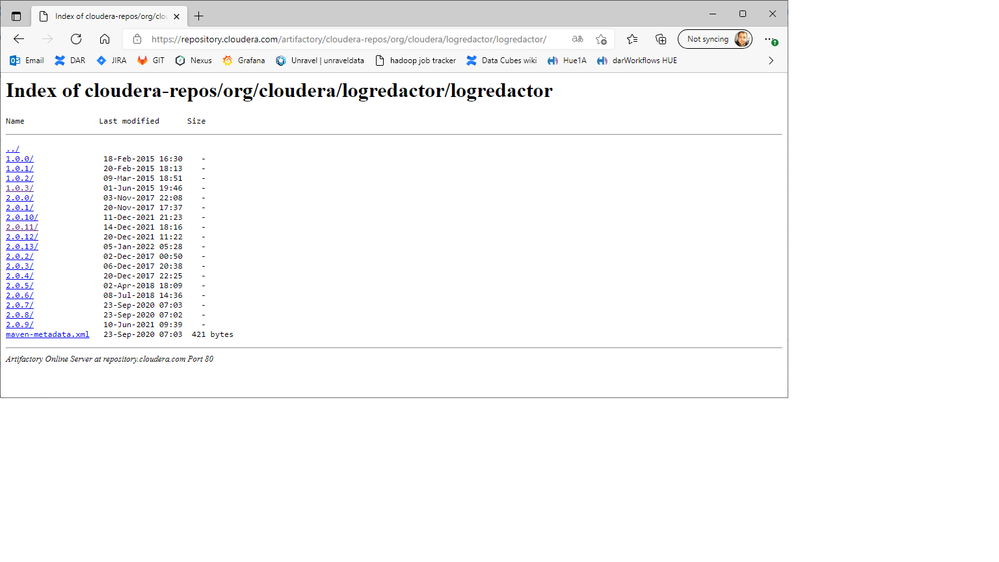Open the 2.0.13/ folder link
Screen dimensions: 999x562
(x=22, y=247)
